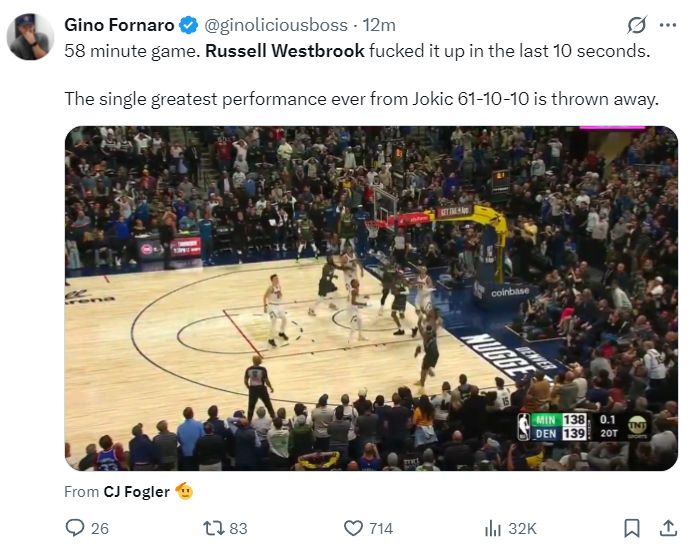Open Gino Fornaro's profile avatar
The width and height of the screenshot is (695, 544).
(29, 36)
